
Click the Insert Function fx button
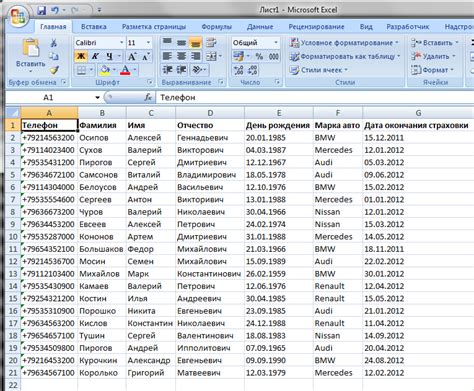coord(148,98)
